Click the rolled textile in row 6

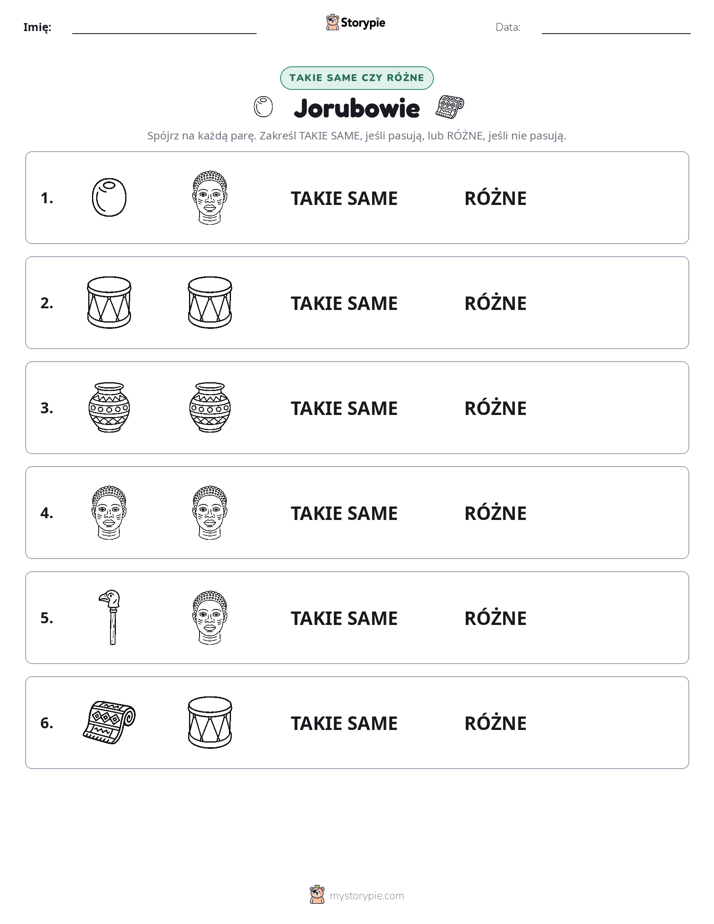pos(109,722)
